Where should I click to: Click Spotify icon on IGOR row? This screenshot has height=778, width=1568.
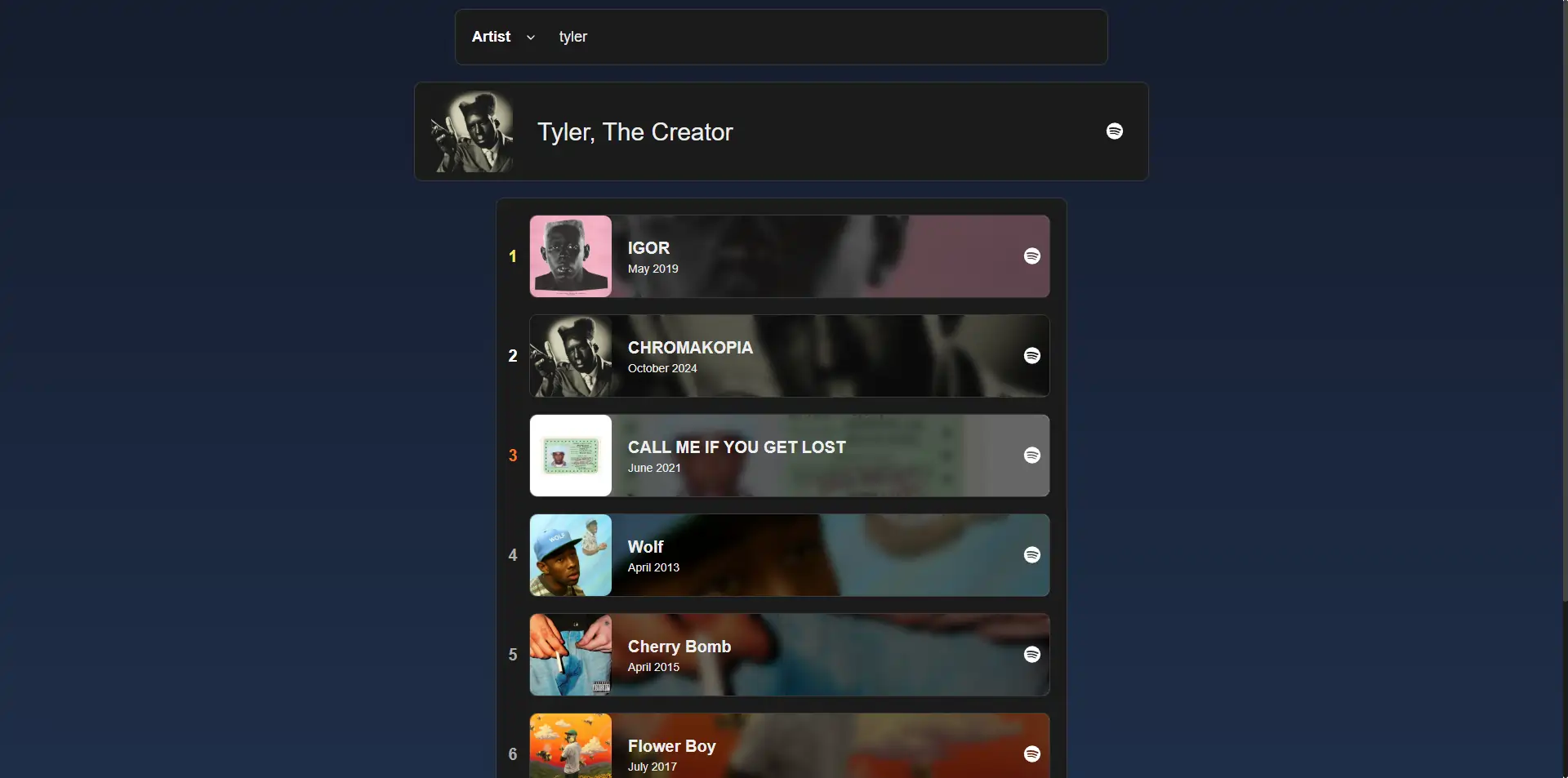tap(1031, 256)
